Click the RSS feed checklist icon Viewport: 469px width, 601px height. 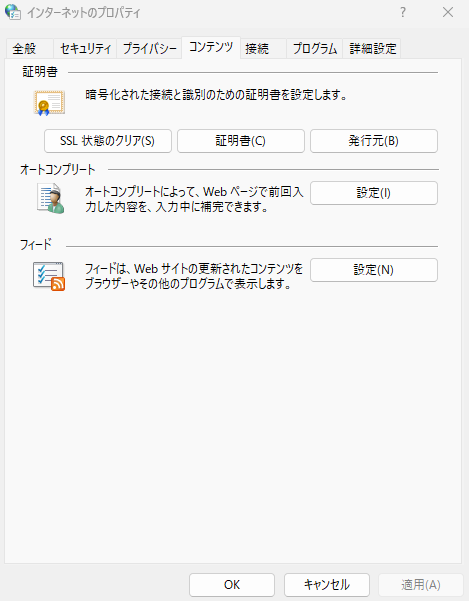49,276
